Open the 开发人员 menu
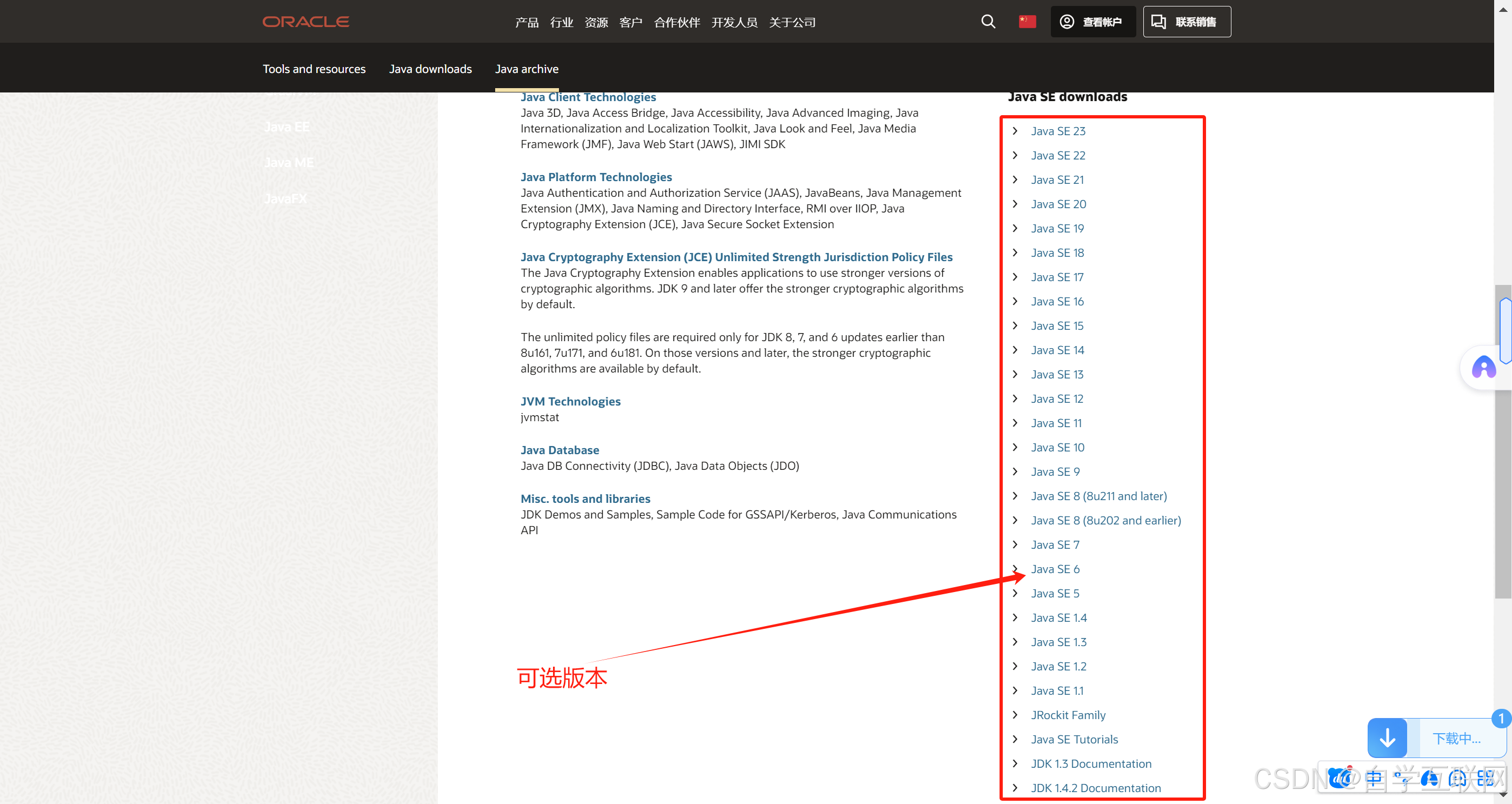 (x=734, y=22)
